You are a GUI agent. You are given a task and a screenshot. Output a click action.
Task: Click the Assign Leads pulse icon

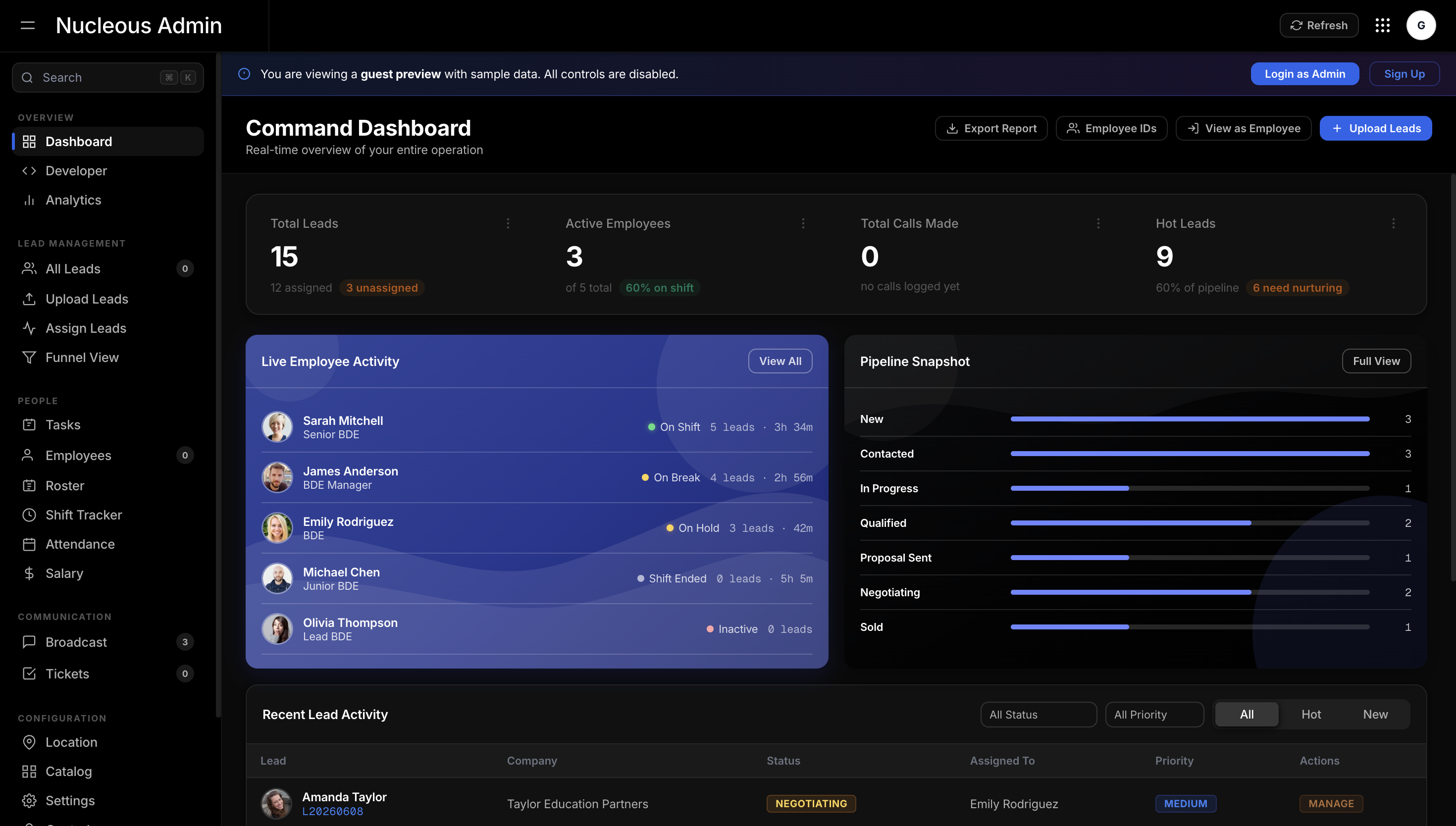click(29, 328)
